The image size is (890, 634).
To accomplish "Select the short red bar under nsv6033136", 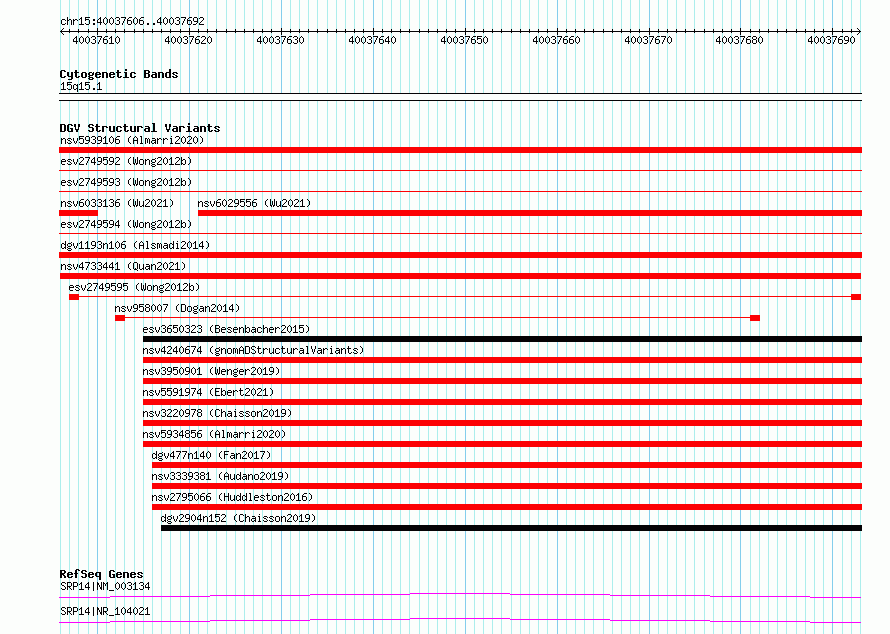I will (78, 213).
